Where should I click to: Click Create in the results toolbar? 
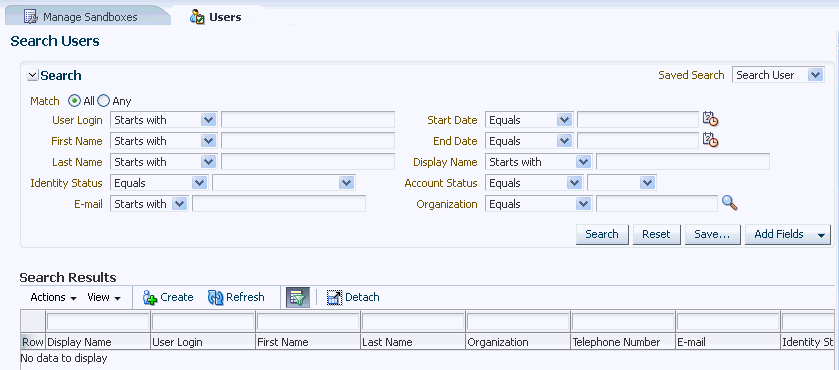[168, 297]
